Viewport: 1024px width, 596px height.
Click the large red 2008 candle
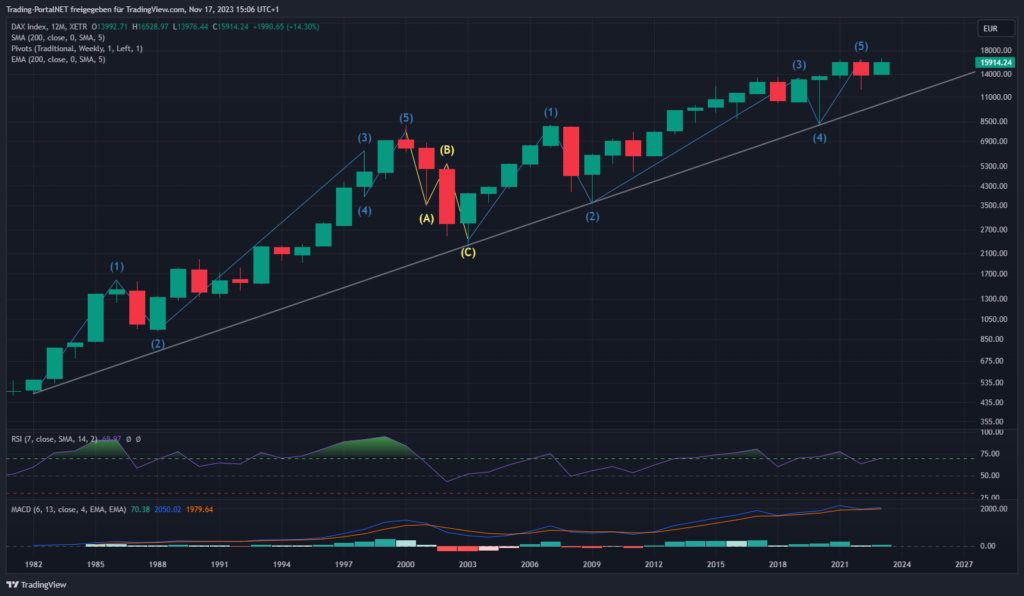571,151
